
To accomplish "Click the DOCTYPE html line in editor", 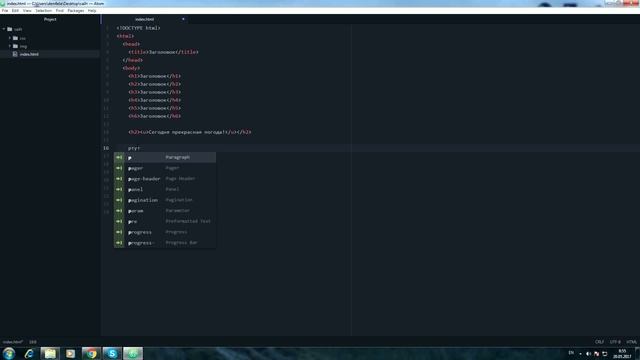I will [138, 28].
